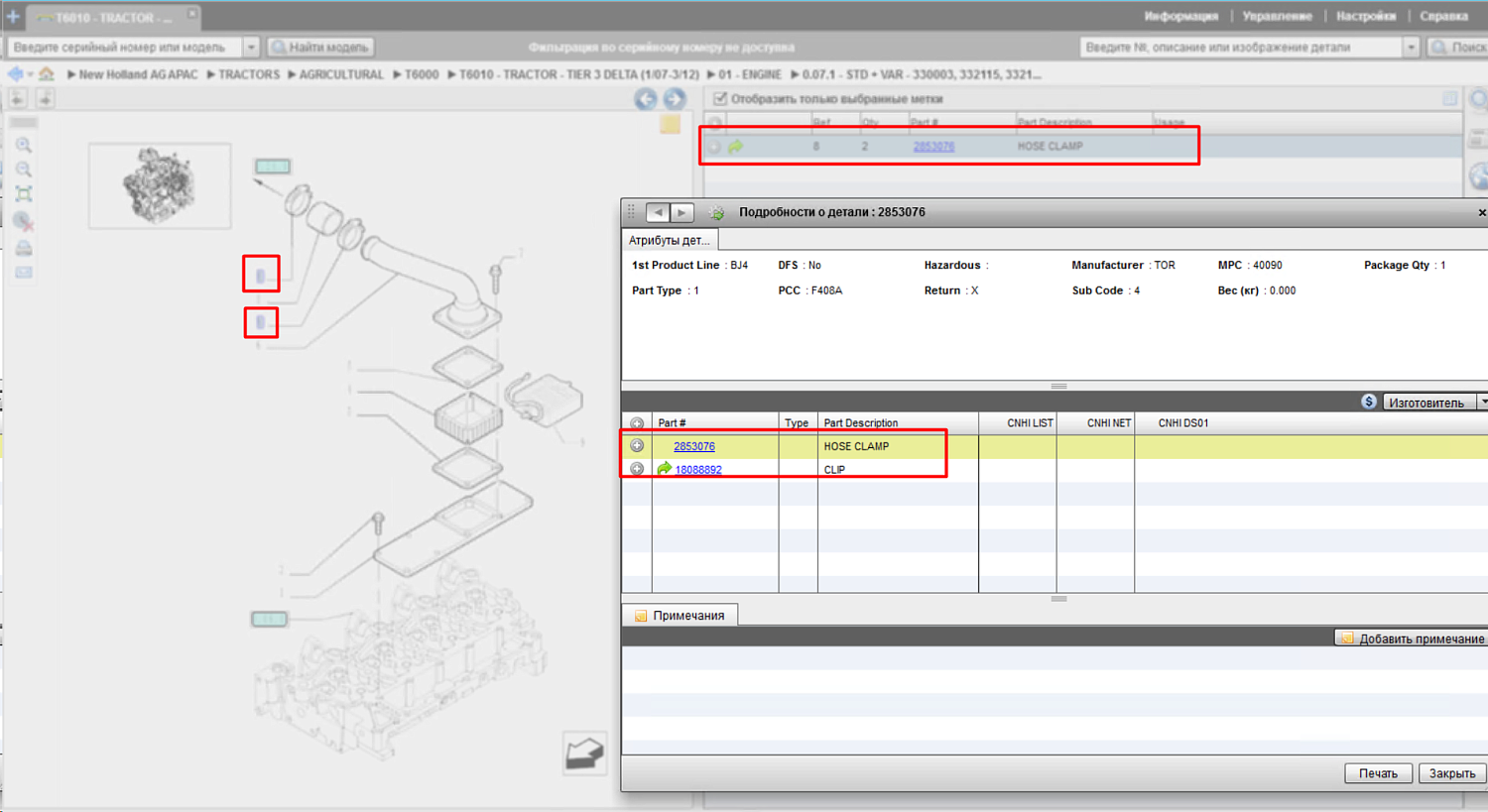Open the Изготовитель dropdown

(x=1434, y=403)
